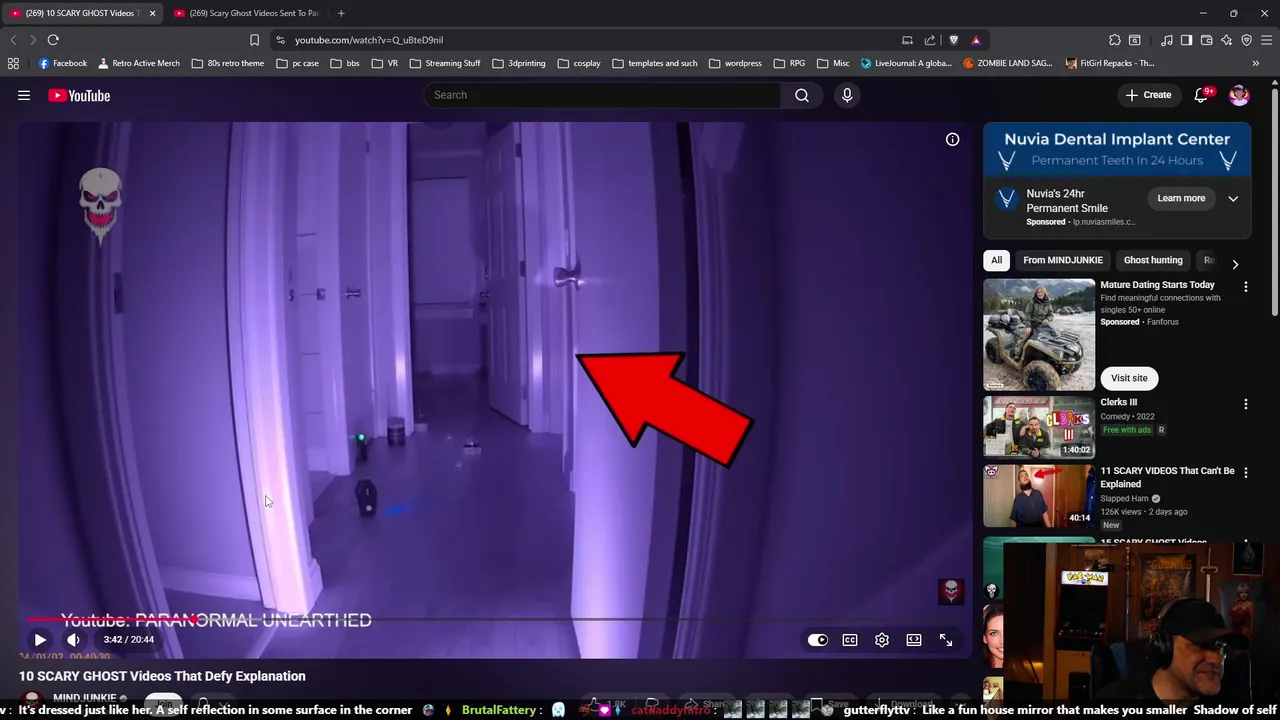Click Visit site on Mature Dating ad
The width and height of the screenshot is (1280, 720).
(x=1129, y=378)
